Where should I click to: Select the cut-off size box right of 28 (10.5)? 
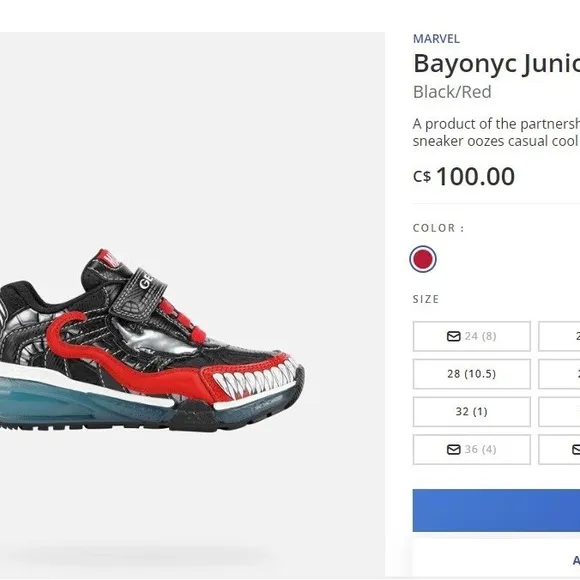(559, 374)
